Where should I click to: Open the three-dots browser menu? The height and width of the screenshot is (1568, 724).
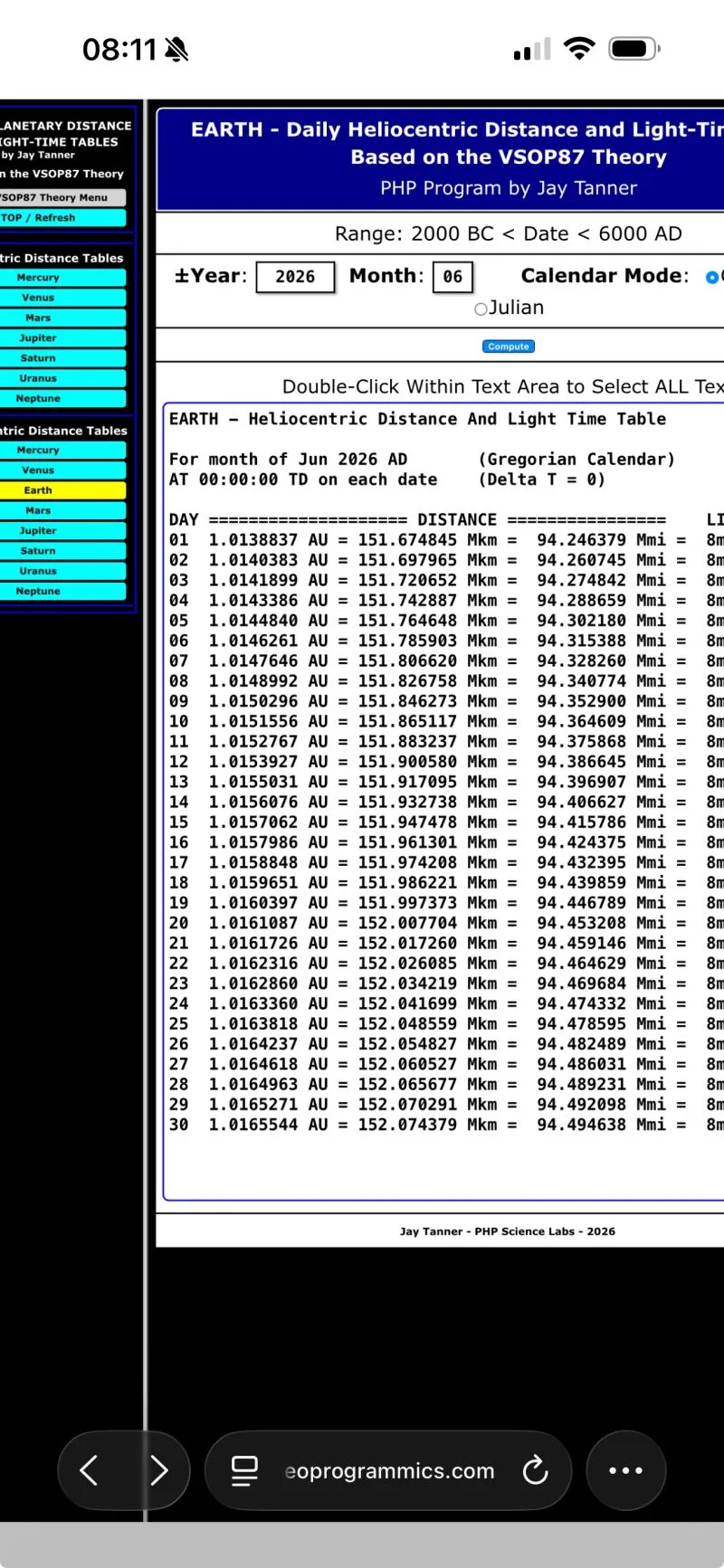tap(626, 1470)
